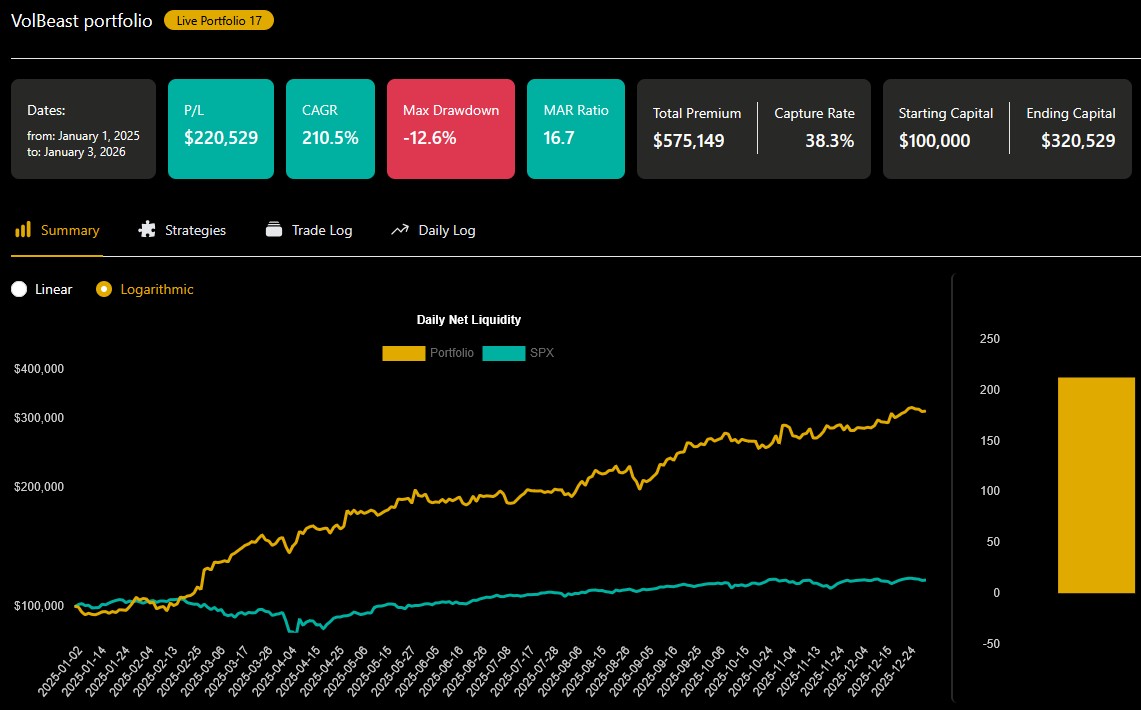The width and height of the screenshot is (1141, 710).
Task: Click the yellow bar in the right chart
Action: point(1097,485)
